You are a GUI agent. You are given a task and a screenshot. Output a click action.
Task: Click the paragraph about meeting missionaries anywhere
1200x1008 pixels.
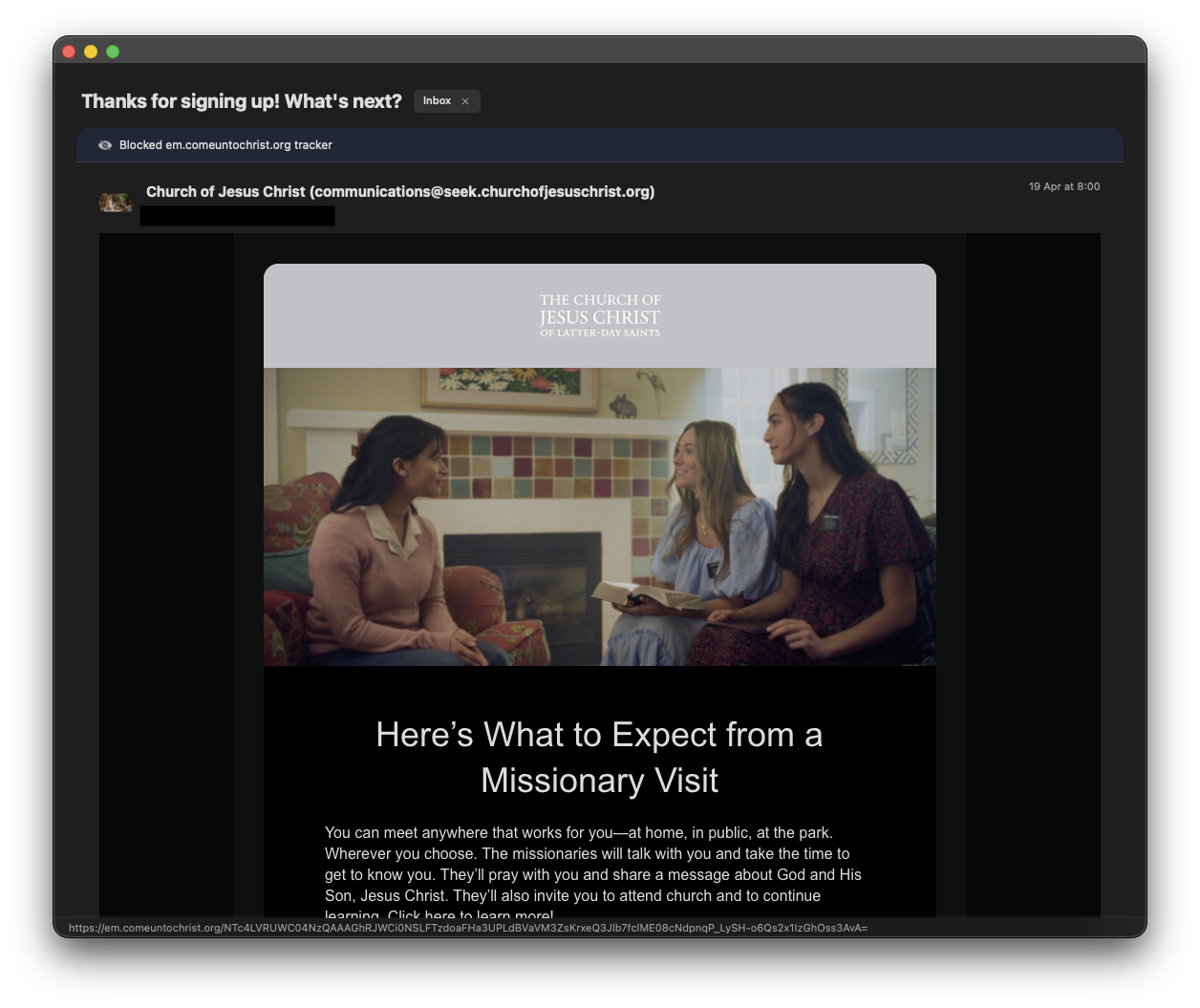click(592, 864)
